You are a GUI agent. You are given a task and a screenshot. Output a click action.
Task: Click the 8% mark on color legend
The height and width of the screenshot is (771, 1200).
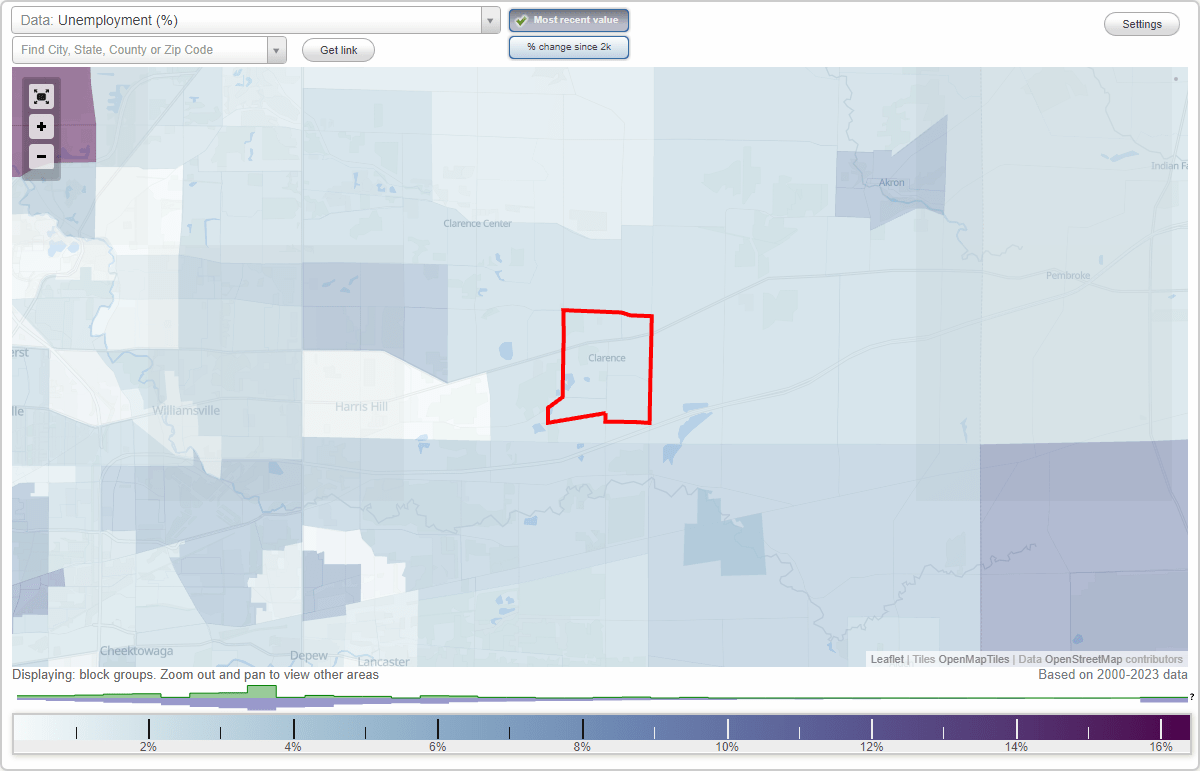click(x=583, y=747)
